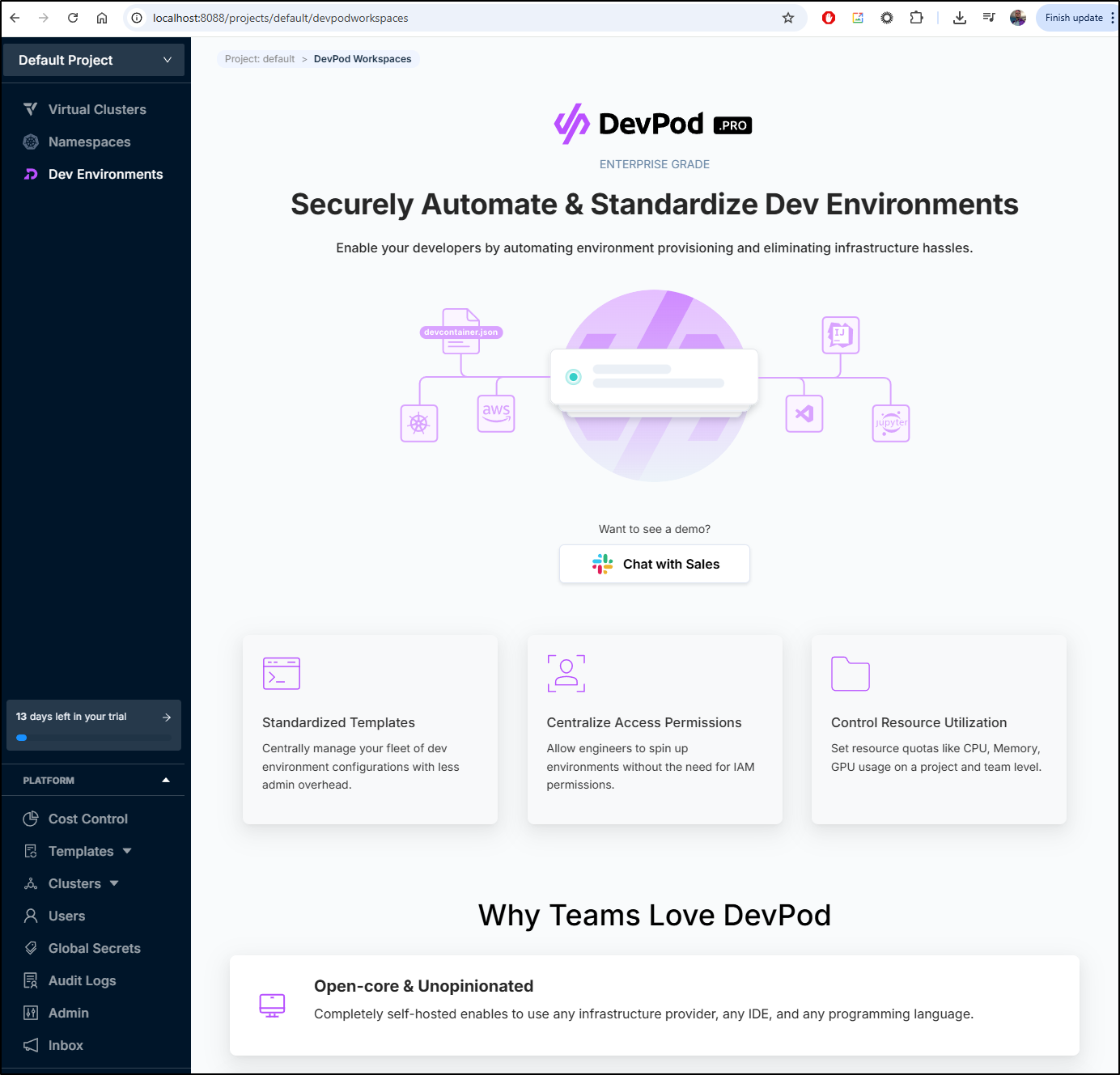Viewport: 1120px width, 1075px height.
Task: Click the Audit Logs icon
Action: pos(31,980)
